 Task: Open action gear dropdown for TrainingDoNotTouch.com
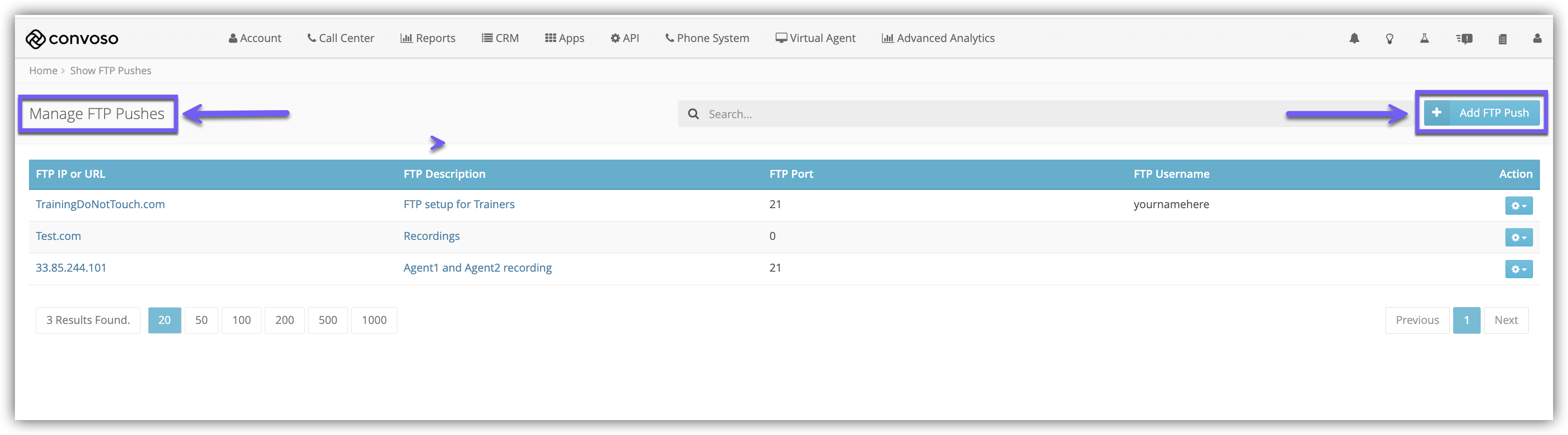tap(1518, 206)
